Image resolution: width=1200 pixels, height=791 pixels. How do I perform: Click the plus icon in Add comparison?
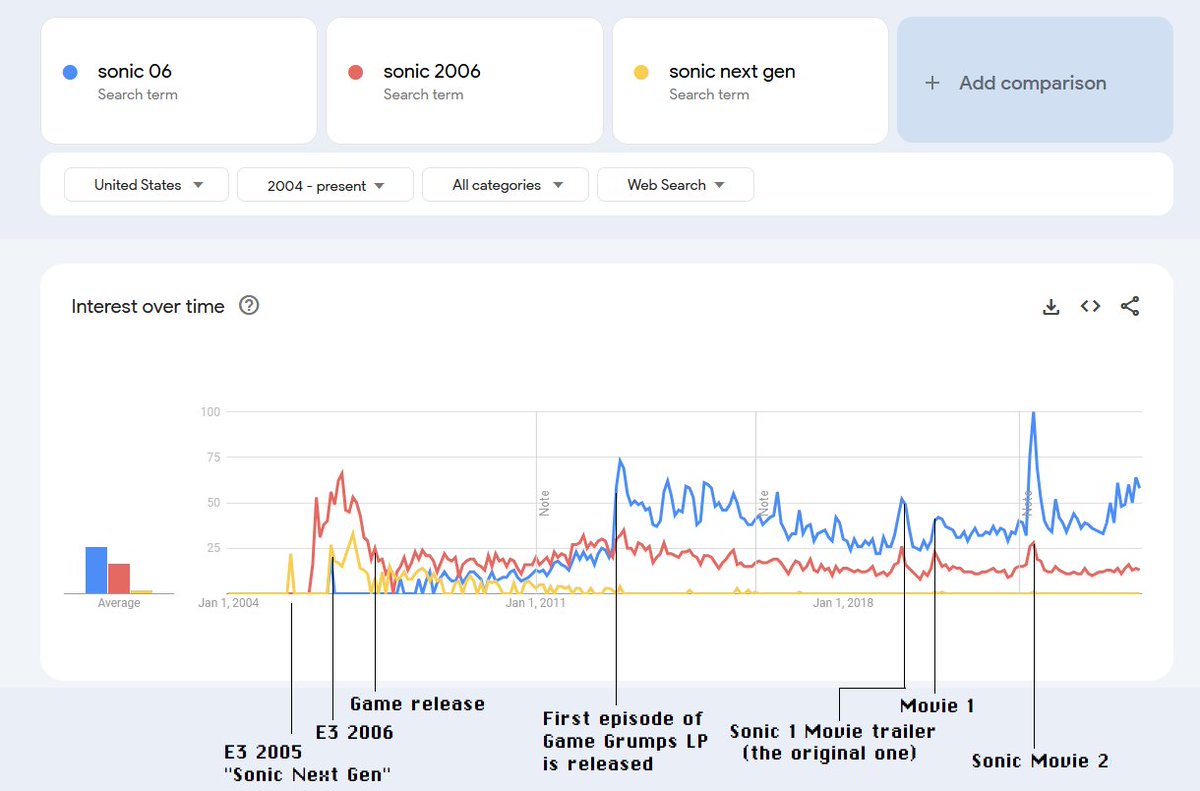tap(932, 83)
